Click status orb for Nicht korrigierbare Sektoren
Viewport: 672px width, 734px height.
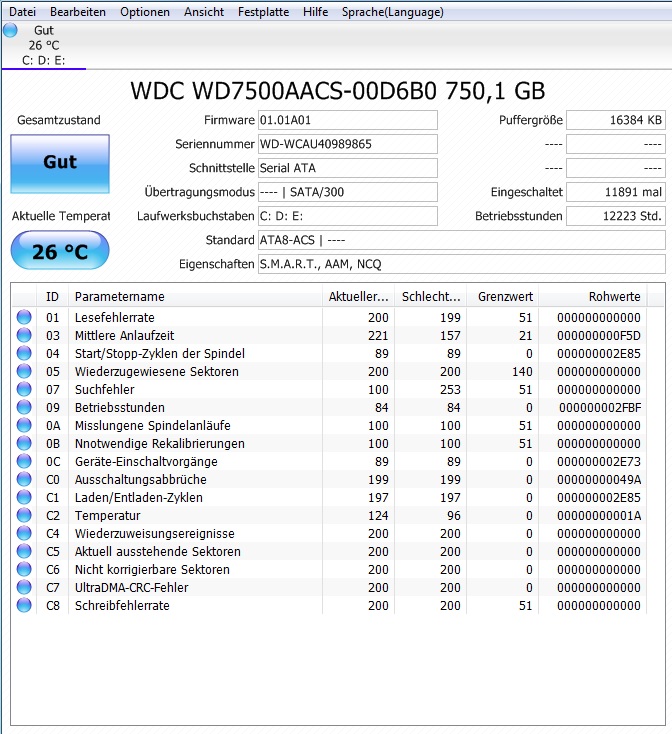pos(24,569)
